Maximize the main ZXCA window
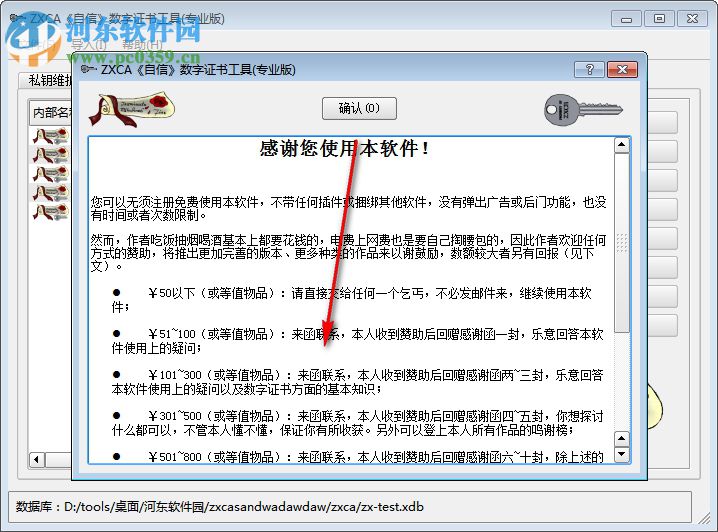Viewport: 718px width, 532px height. click(x=659, y=19)
